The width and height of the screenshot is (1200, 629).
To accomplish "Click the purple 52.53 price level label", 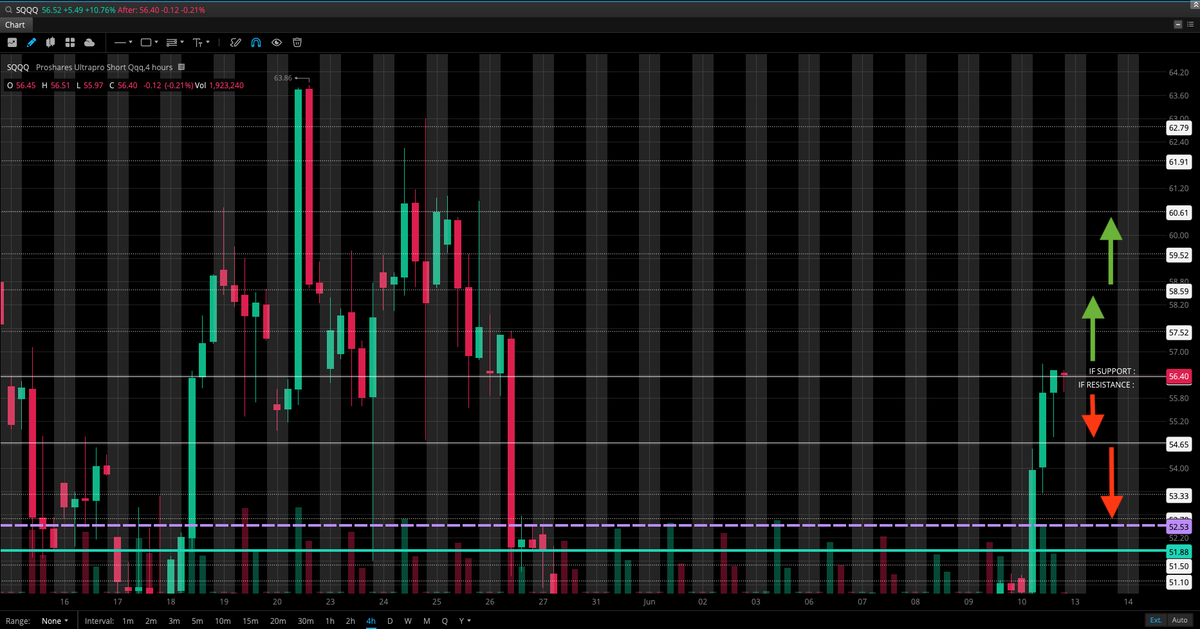I will point(1178,526).
